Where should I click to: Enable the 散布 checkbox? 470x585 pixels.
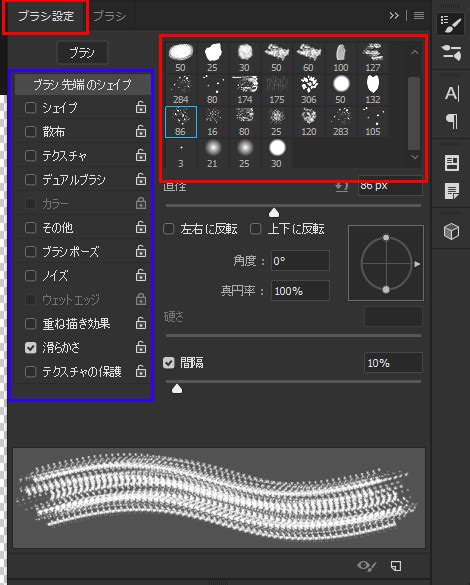pyautogui.click(x=30, y=132)
